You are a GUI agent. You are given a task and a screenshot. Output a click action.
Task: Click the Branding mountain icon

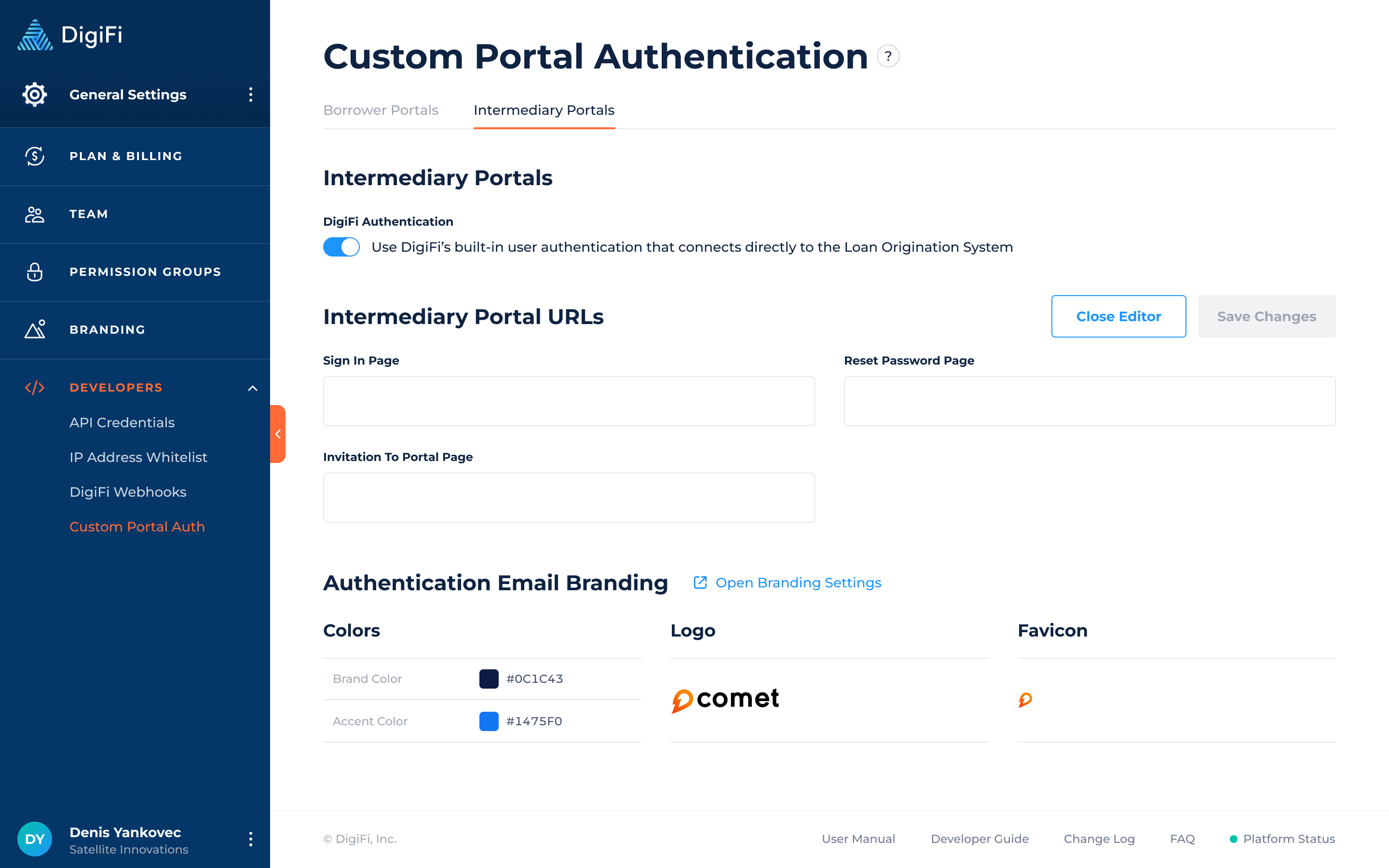point(34,329)
